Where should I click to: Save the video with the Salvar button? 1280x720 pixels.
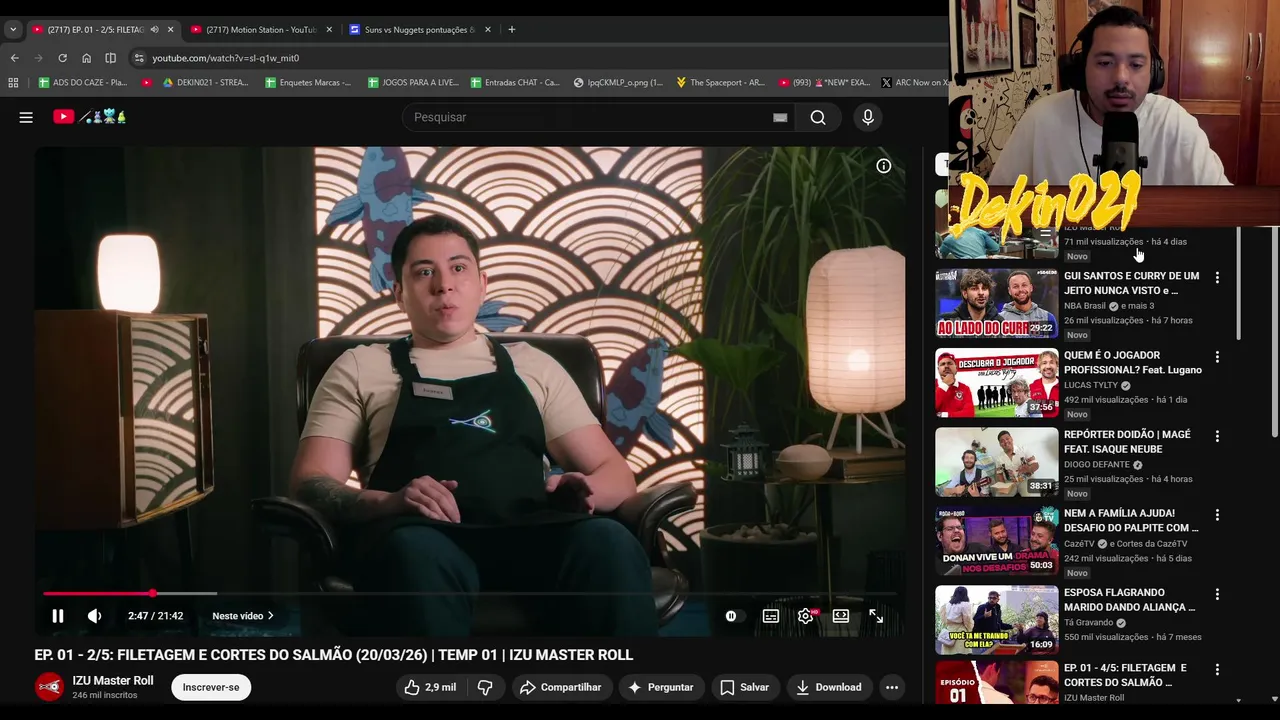click(745, 687)
